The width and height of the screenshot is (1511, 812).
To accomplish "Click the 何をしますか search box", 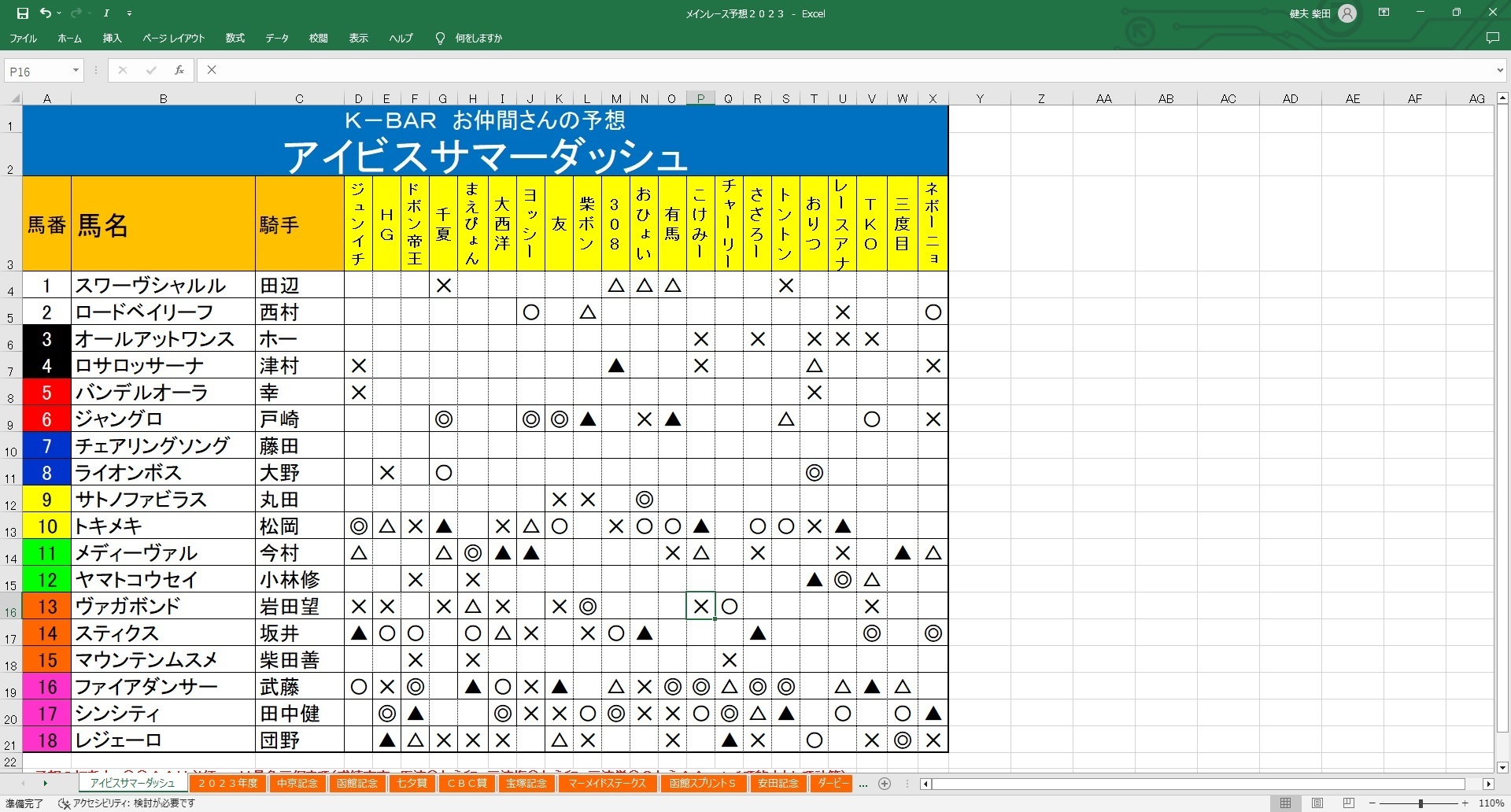I will pyautogui.click(x=478, y=38).
